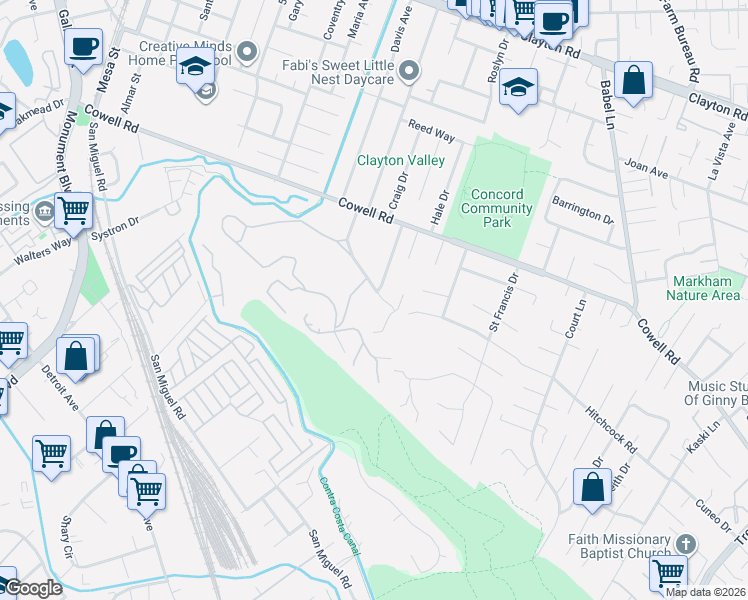748x600 pixels.
Task: Open the graduation cap marker over Creative Minds
Action: pyautogui.click(x=196, y=68)
